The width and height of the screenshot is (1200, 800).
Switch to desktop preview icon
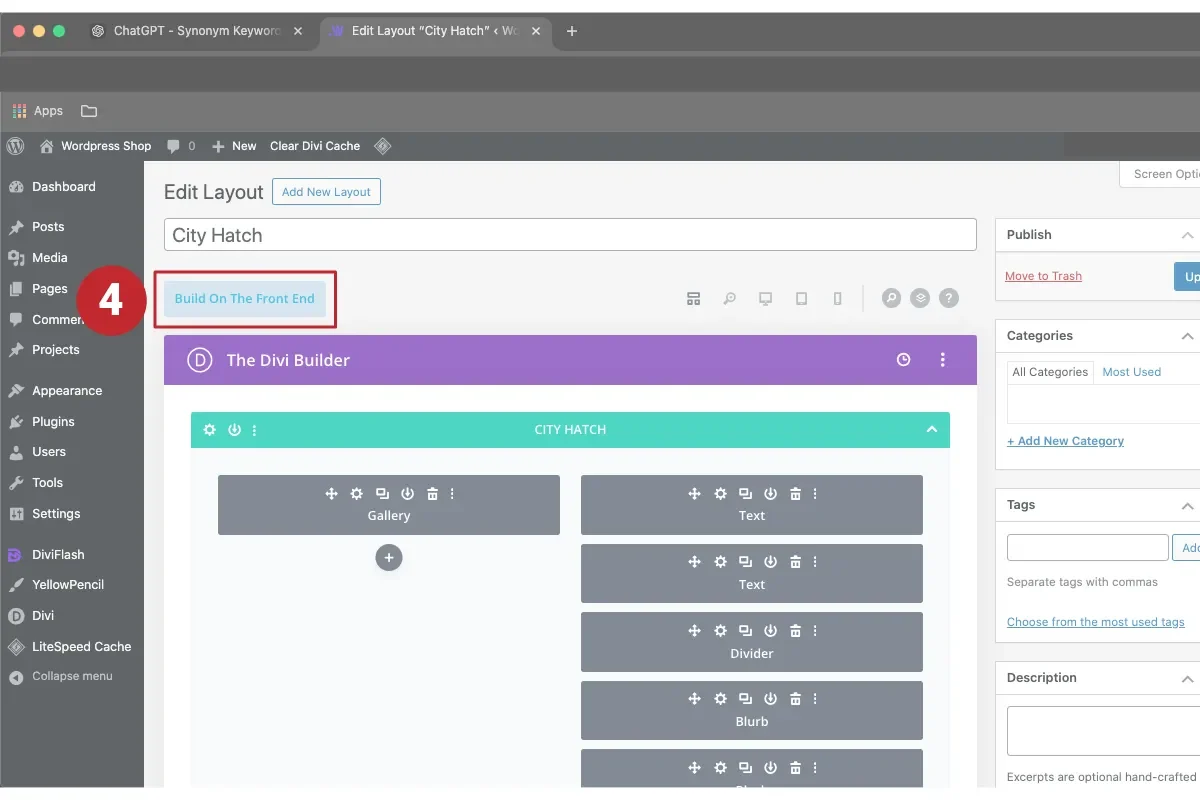pos(765,297)
